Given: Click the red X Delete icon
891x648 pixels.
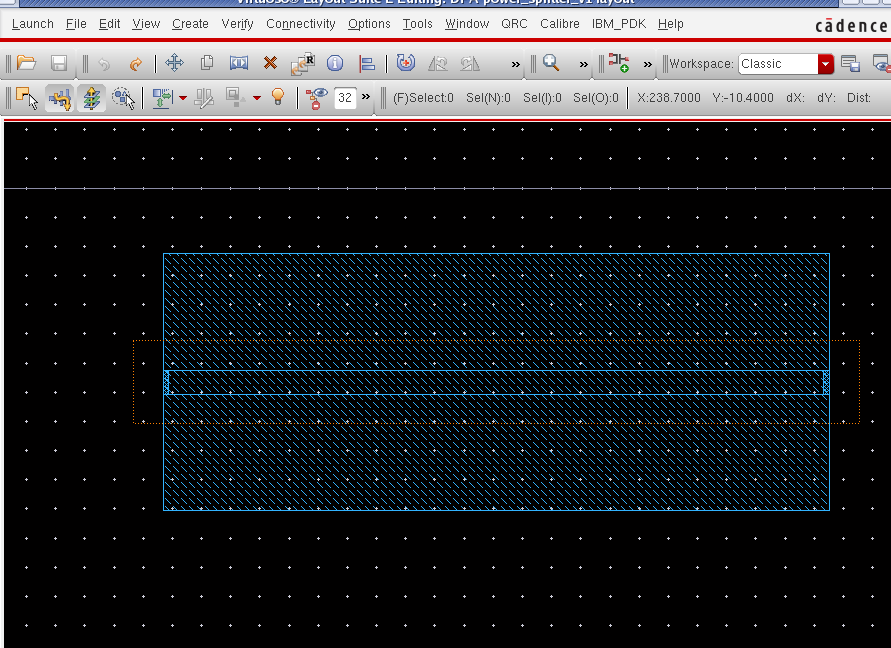Looking at the screenshot, I should point(270,64).
